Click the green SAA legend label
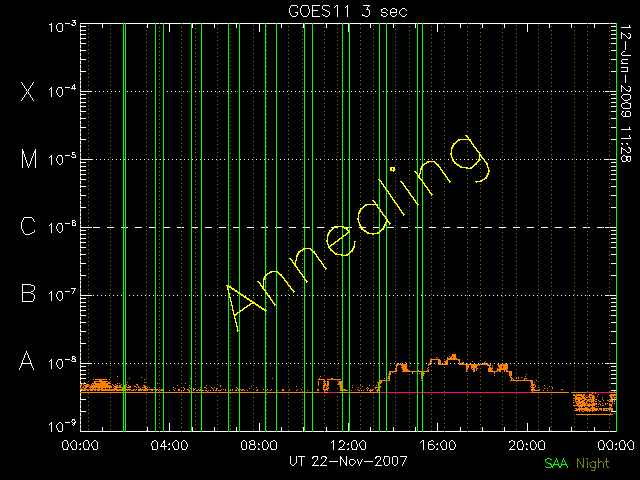Image resolution: width=640 pixels, height=480 pixels. pyautogui.click(x=556, y=463)
